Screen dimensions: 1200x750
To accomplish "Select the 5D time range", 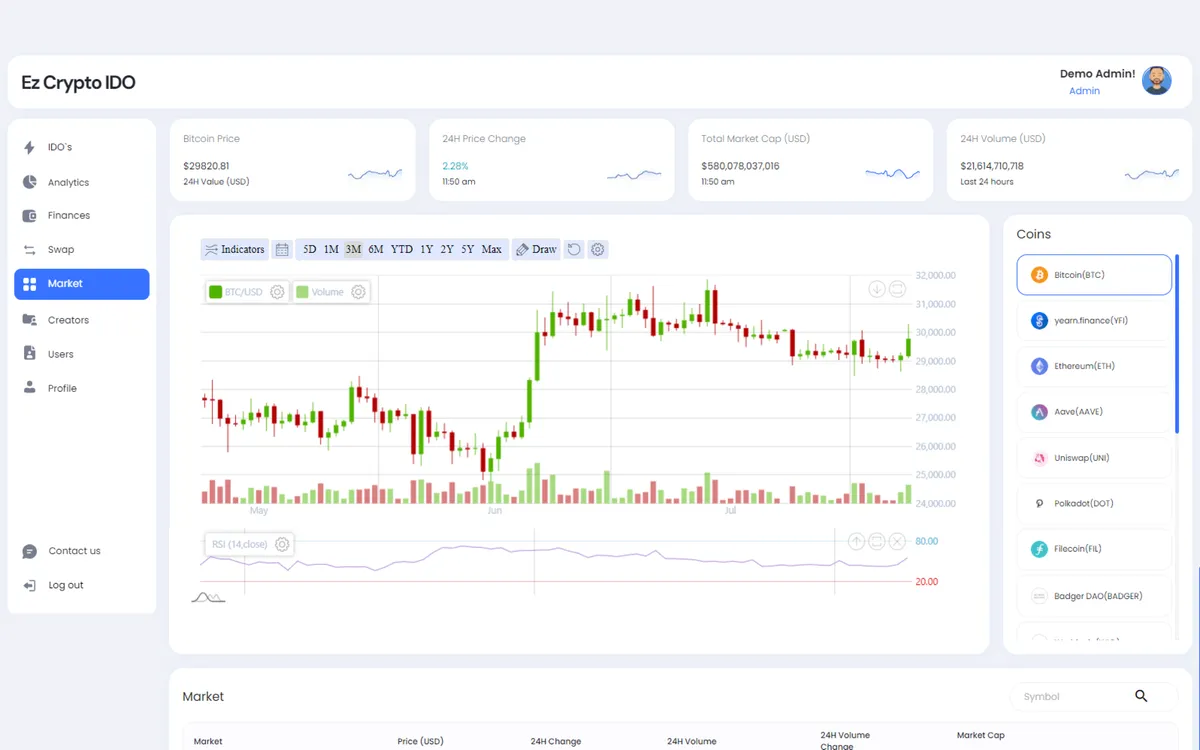I will click(x=309, y=249).
